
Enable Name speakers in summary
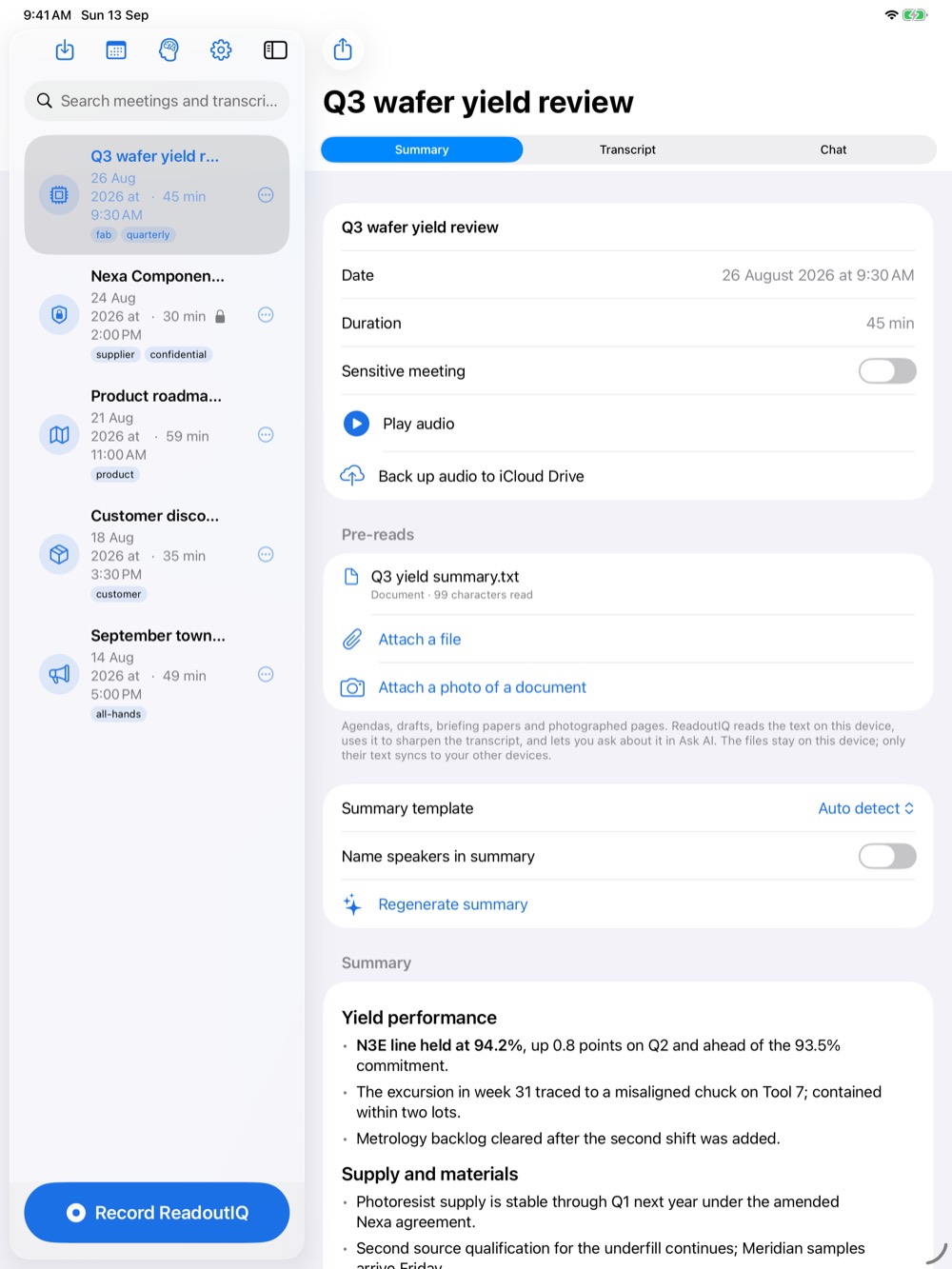[887, 857]
